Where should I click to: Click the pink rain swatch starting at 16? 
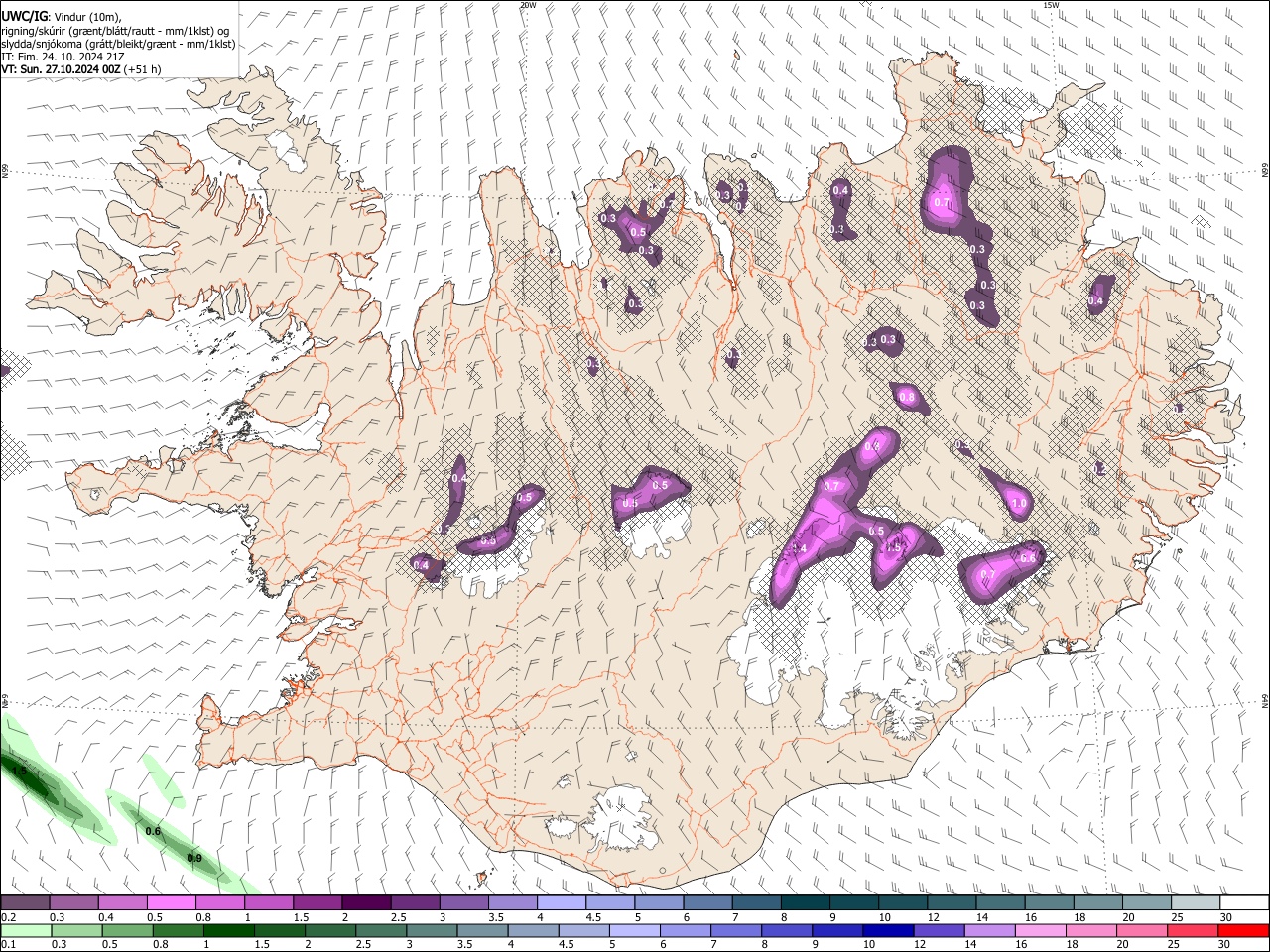point(1039,931)
